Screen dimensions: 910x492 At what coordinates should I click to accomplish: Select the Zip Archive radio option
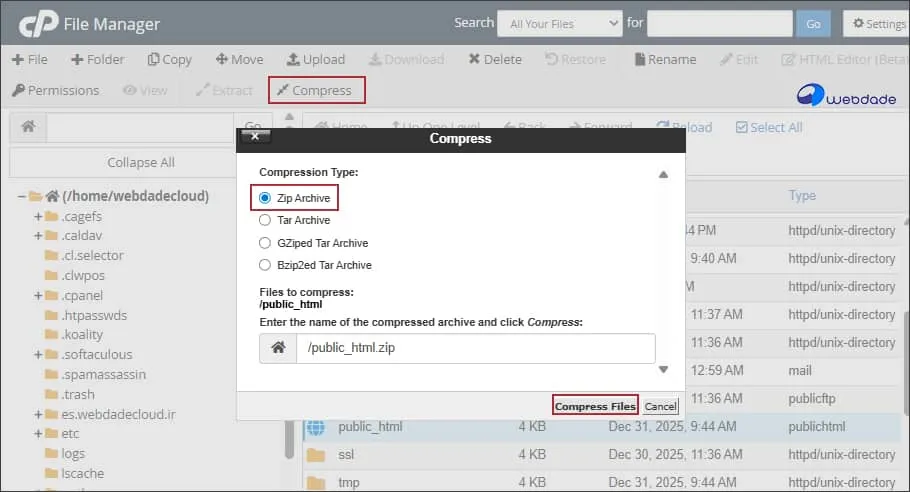tap(265, 198)
